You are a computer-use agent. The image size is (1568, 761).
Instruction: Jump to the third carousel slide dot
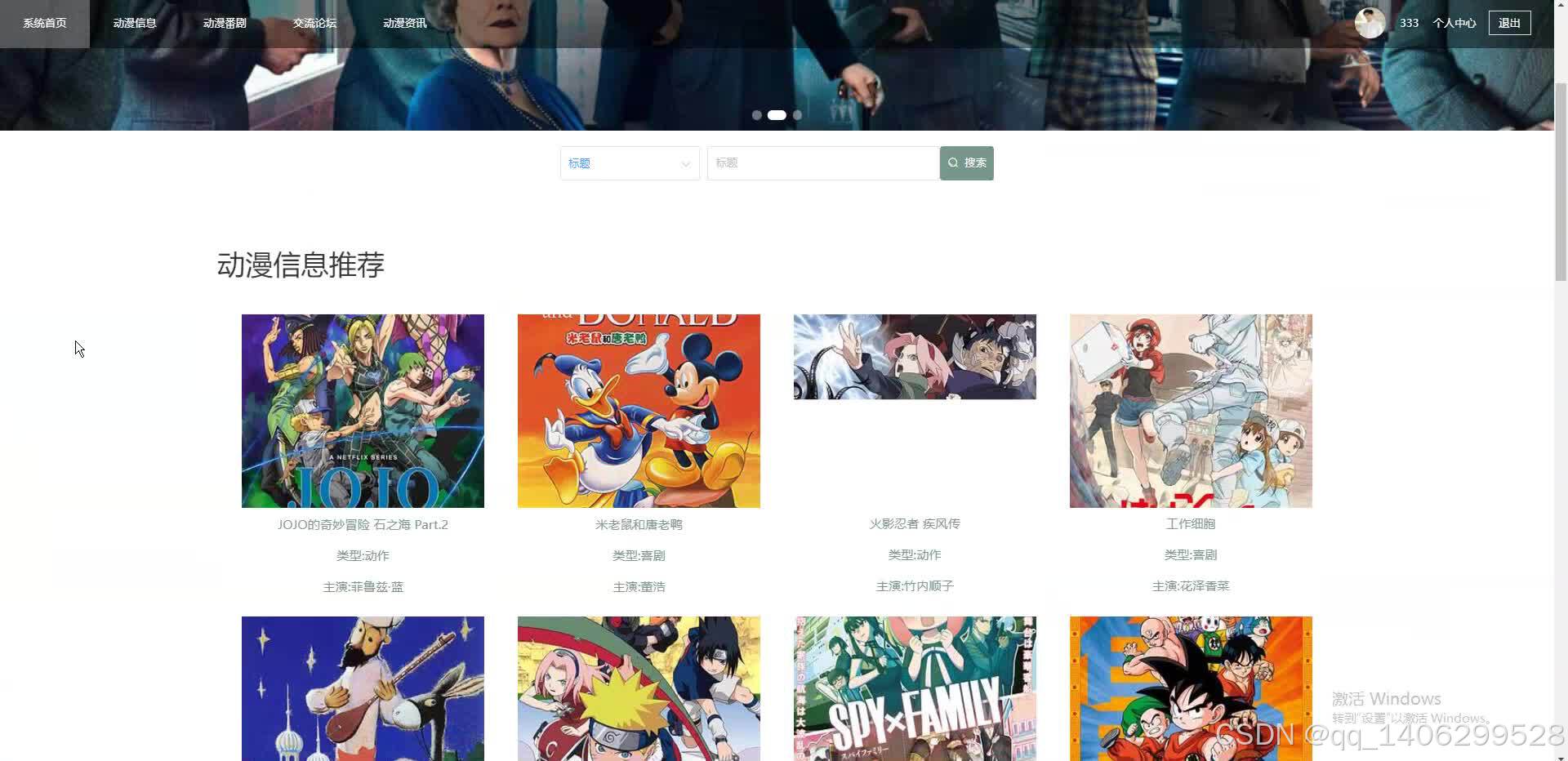797,115
